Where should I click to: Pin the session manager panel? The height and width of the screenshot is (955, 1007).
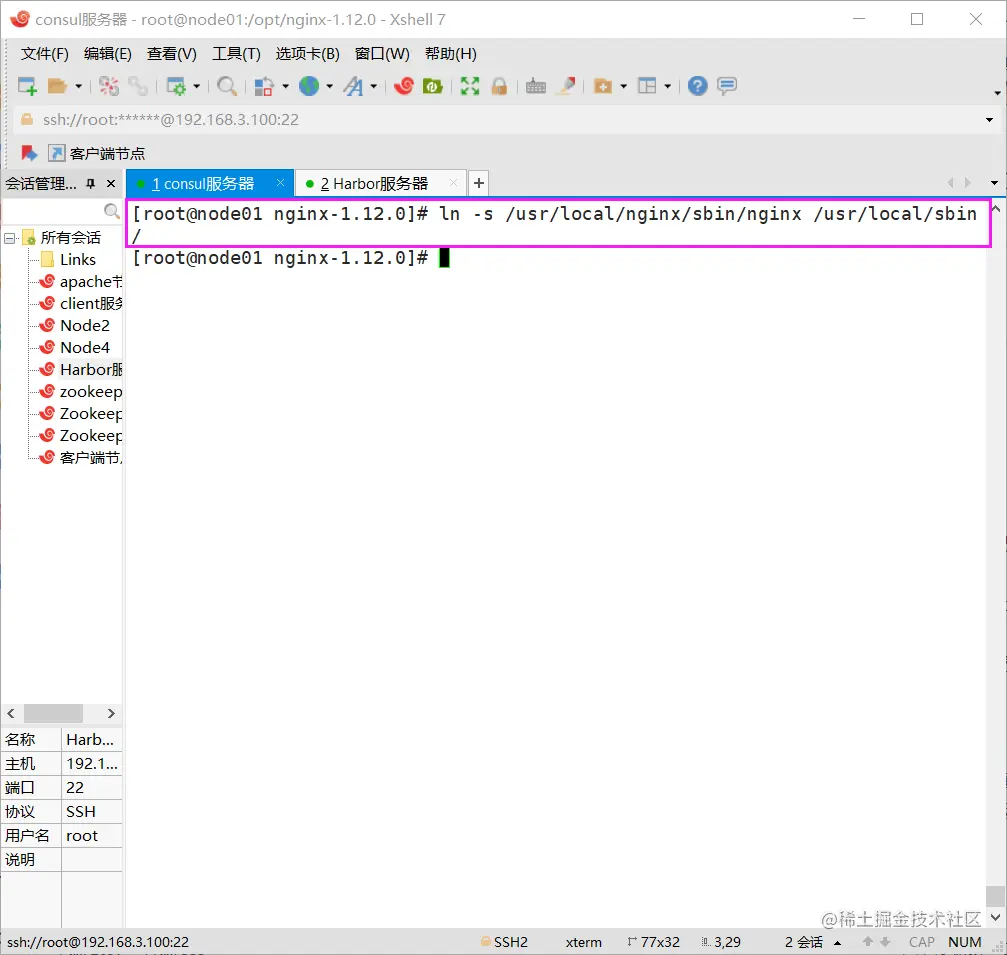tap(91, 184)
